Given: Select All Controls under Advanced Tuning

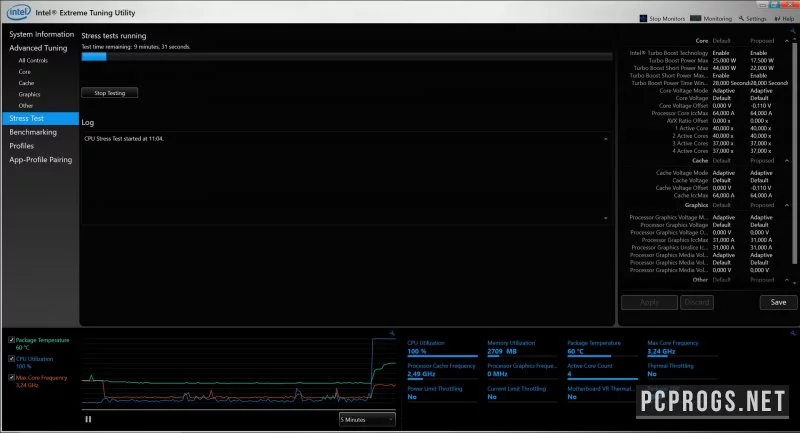Looking at the screenshot, I should tap(33, 60).
